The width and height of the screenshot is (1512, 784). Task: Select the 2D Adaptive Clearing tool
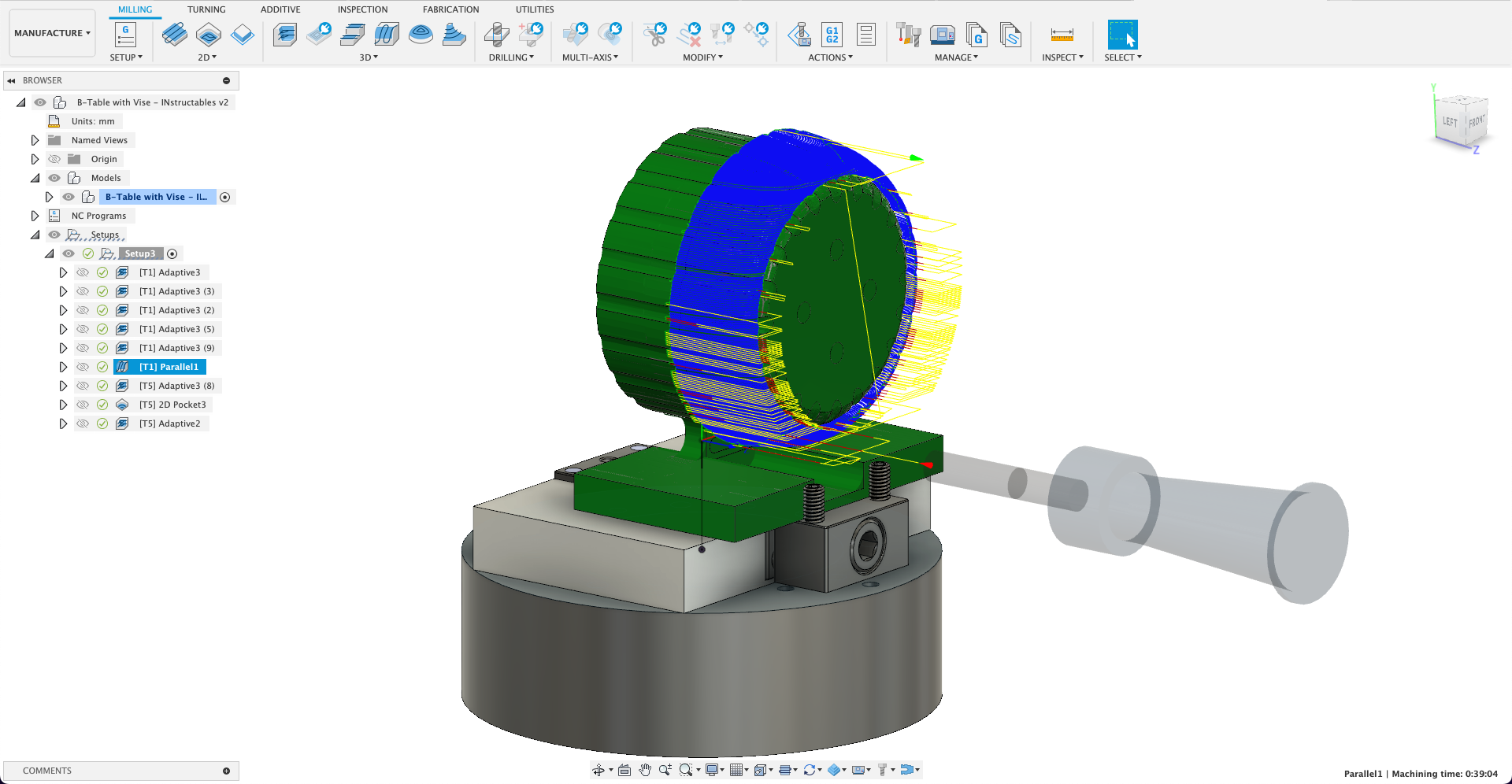(174, 35)
